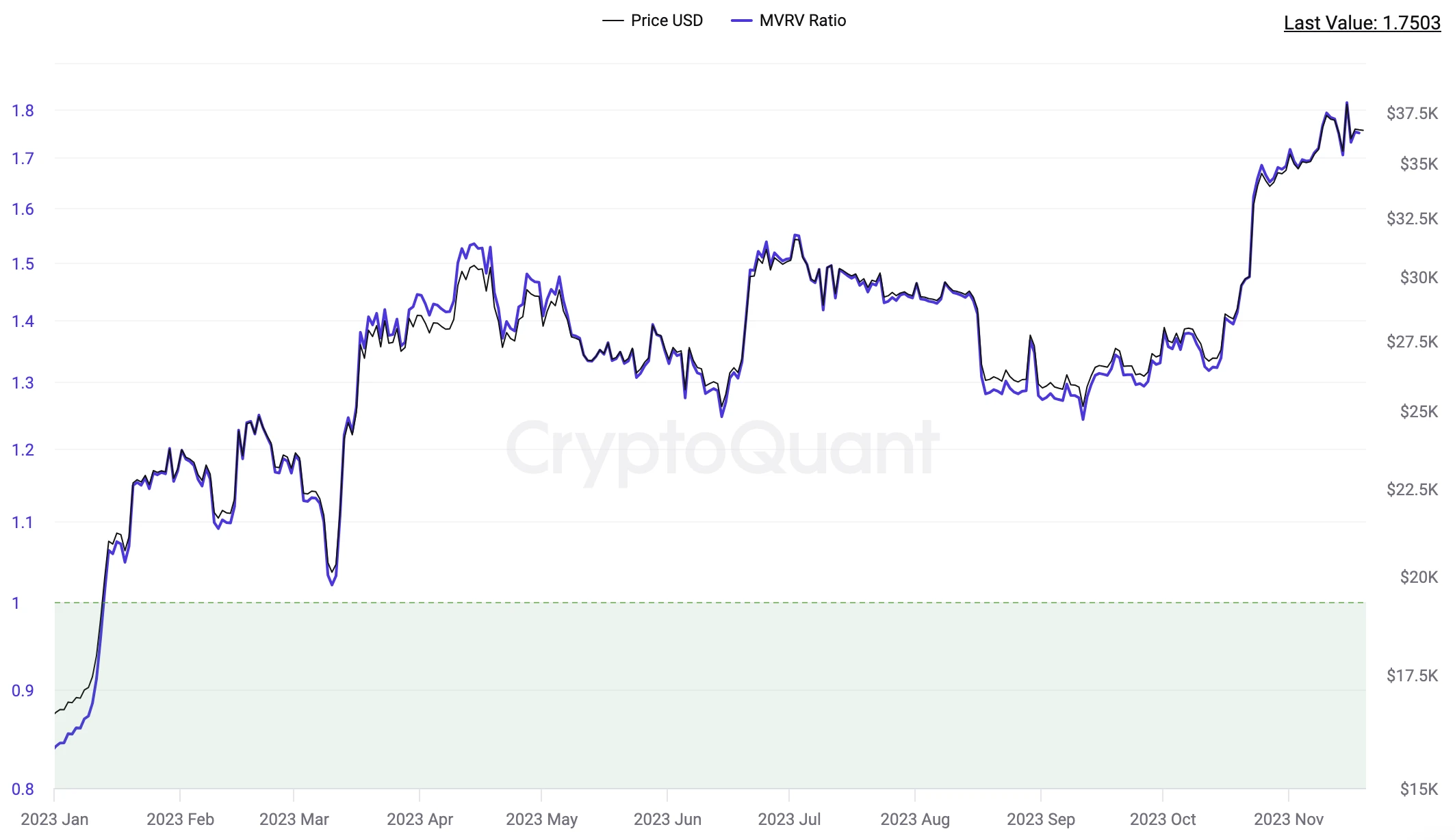Click the $30K price axis label
The image size is (1455, 840).
click(1419, 278)
